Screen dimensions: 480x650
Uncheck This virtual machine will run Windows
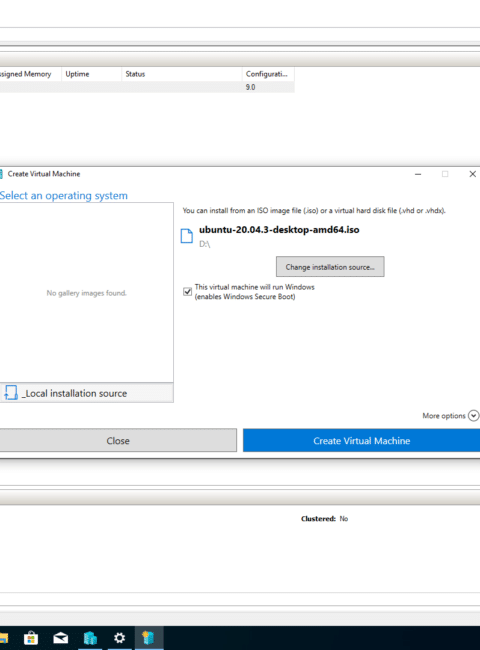click(187, 291)
